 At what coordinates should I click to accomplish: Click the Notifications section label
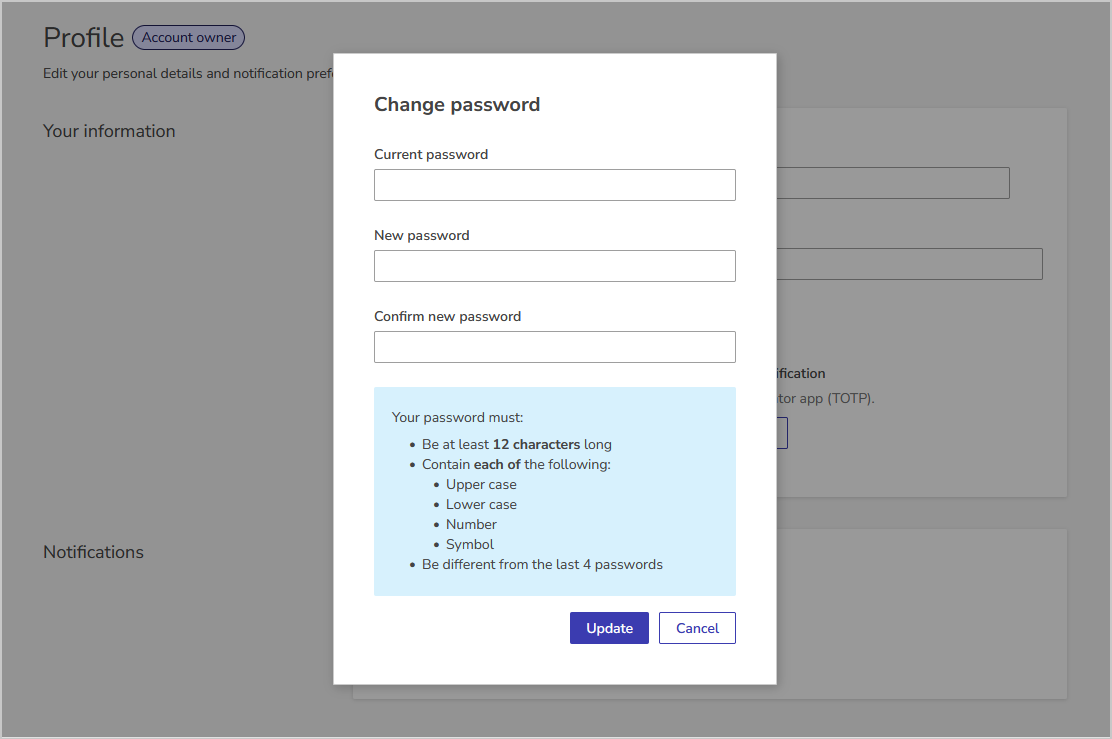[x=93, y=552]
